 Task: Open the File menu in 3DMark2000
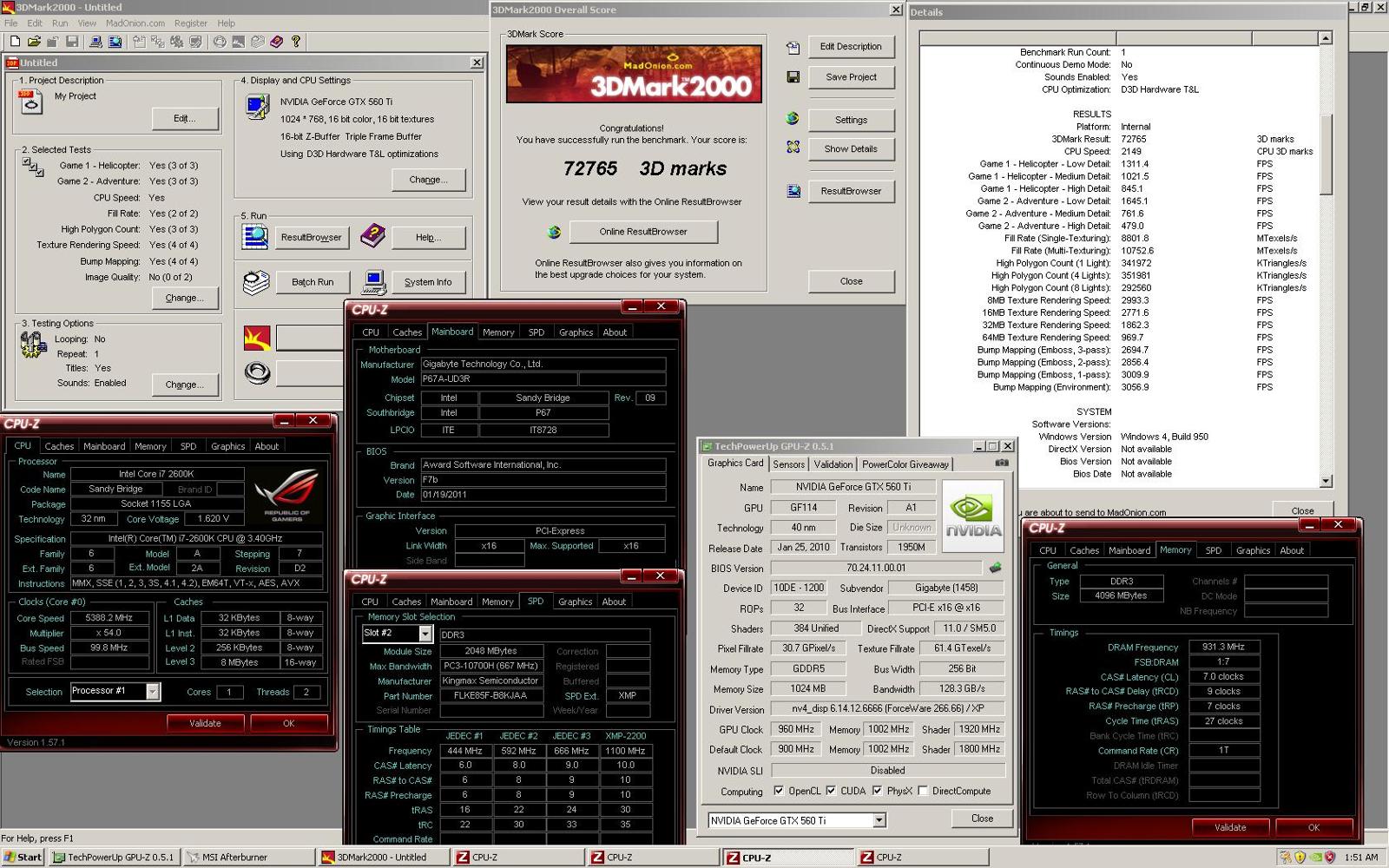coord(11,23)
